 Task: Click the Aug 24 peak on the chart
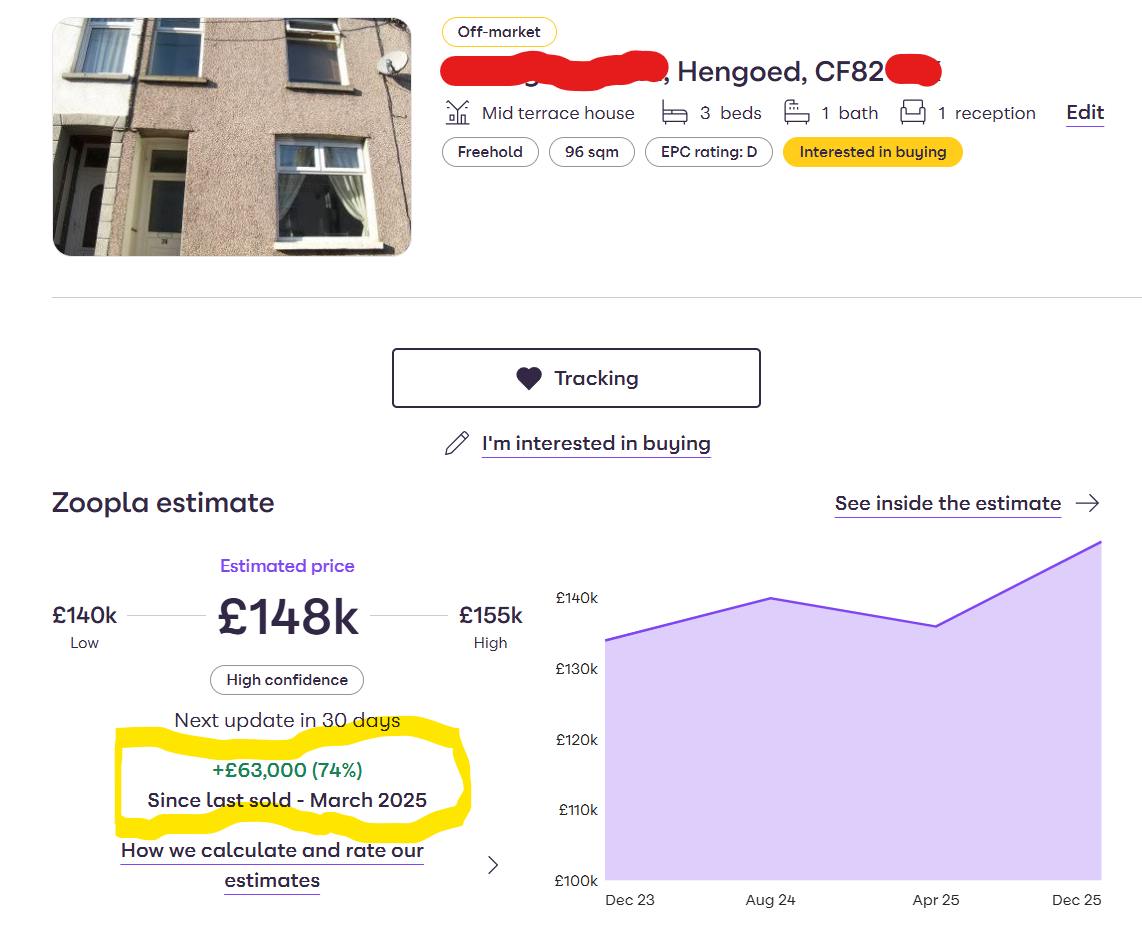771,599
